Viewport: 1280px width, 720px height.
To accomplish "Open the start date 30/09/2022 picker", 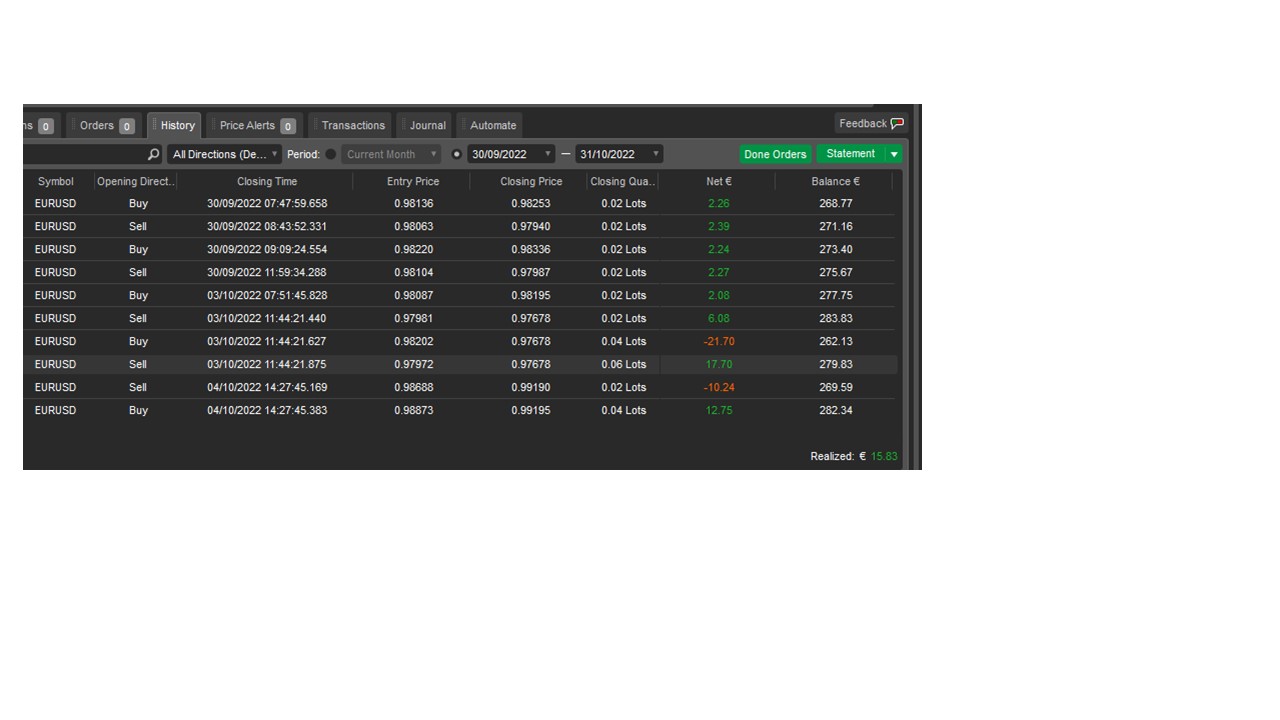I will tap(510, 154).
